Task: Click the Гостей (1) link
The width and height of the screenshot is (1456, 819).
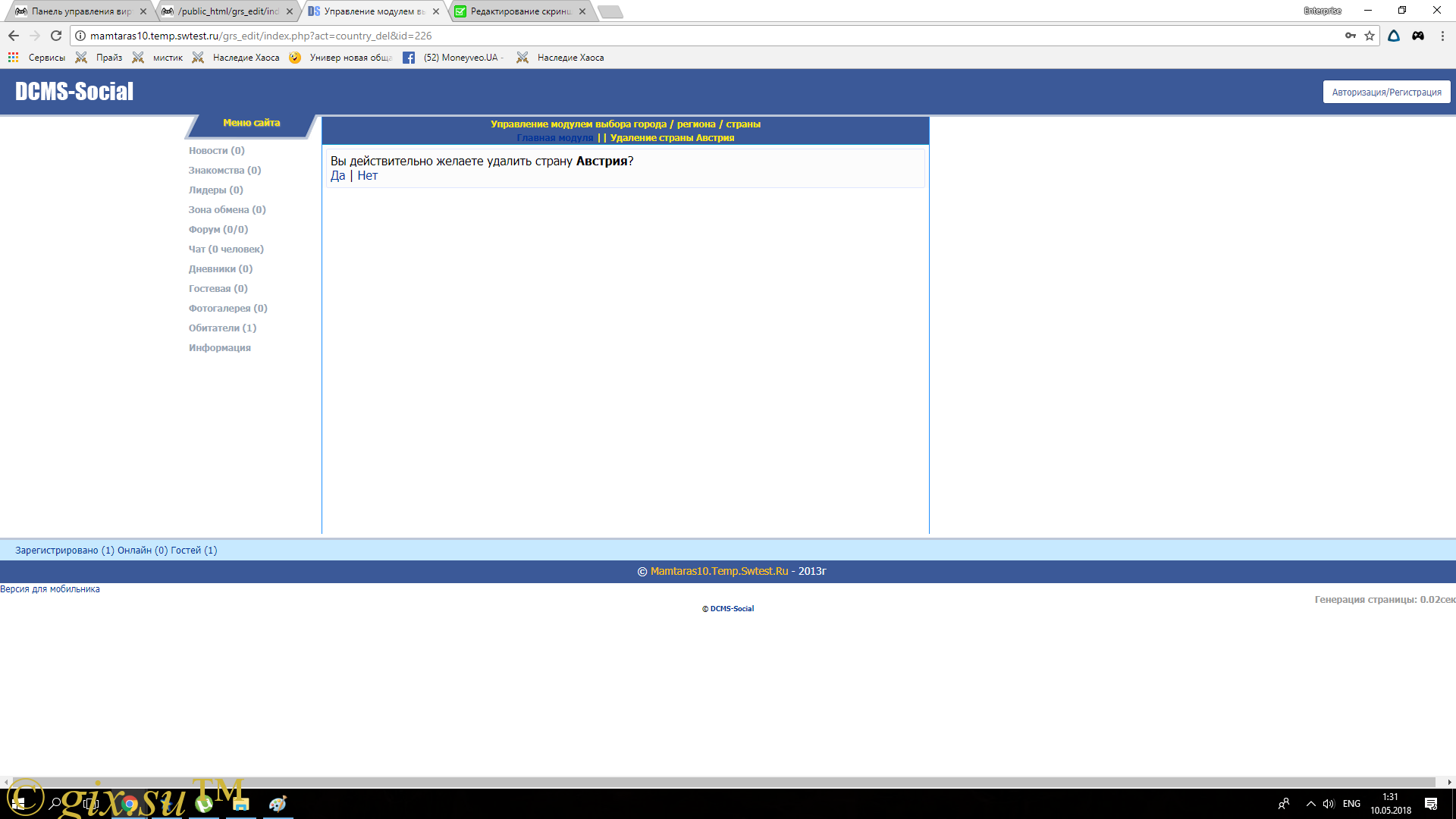Action: click(194, 551)
